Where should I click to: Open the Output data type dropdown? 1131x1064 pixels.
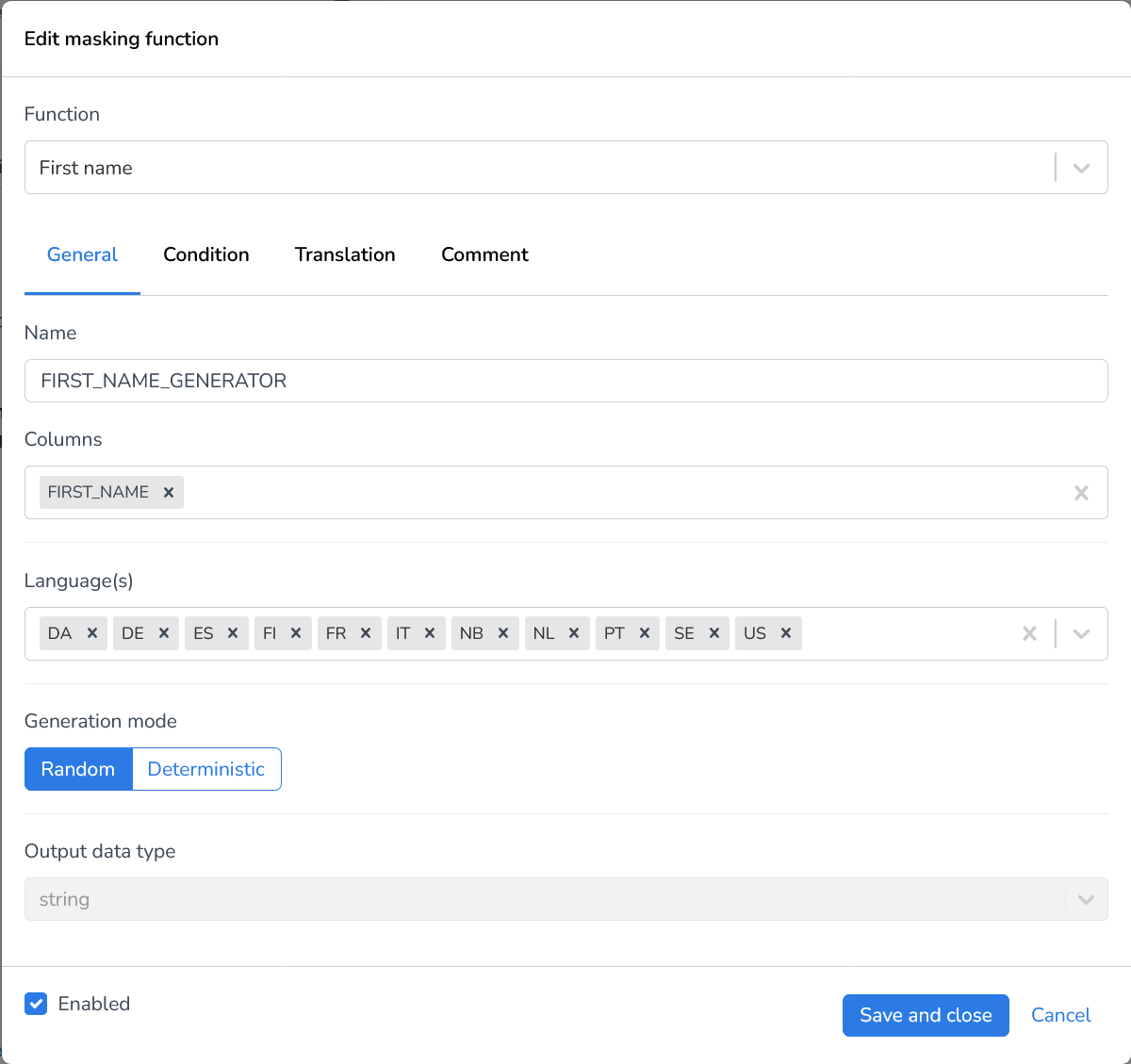coord(1085,898)
